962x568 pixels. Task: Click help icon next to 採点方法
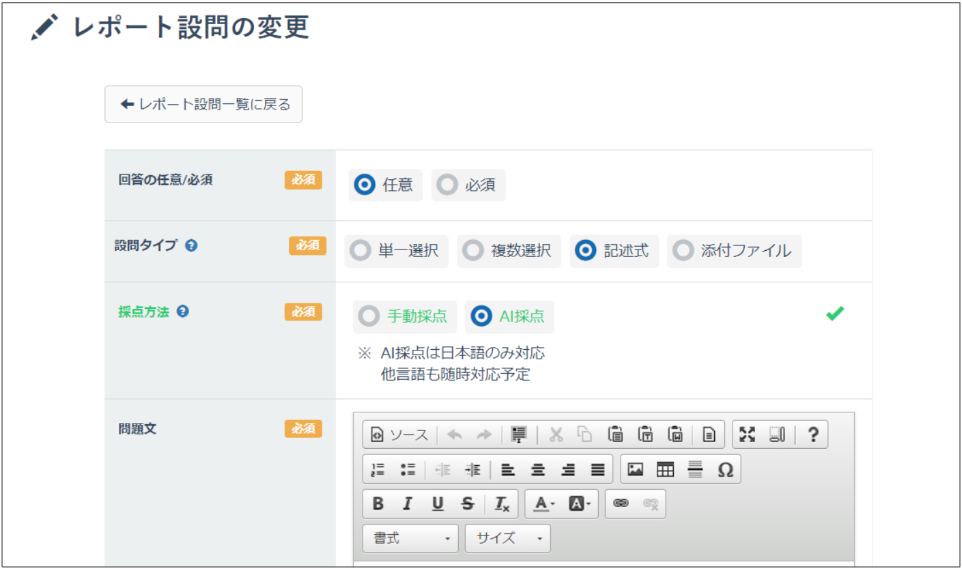(183, 311)
